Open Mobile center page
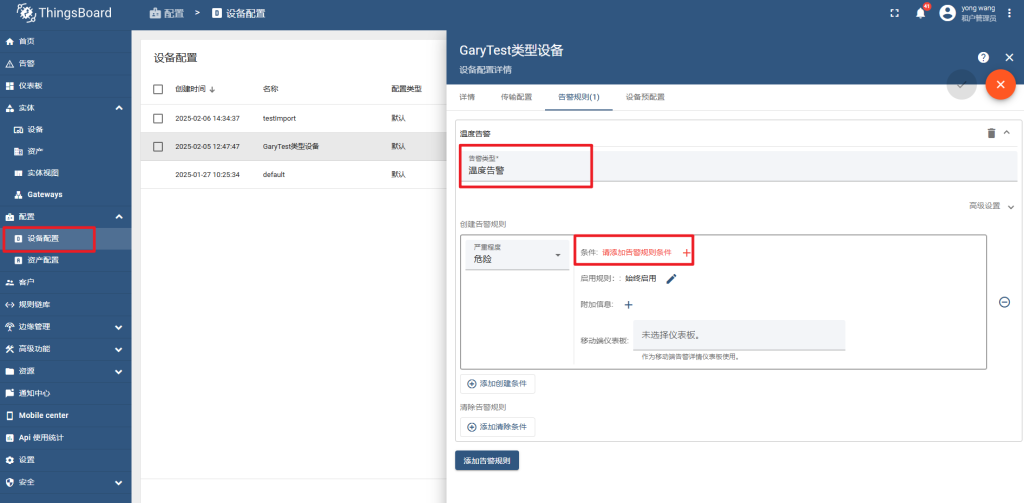The height and width of the screenshot is (503, 1024). 65,415
